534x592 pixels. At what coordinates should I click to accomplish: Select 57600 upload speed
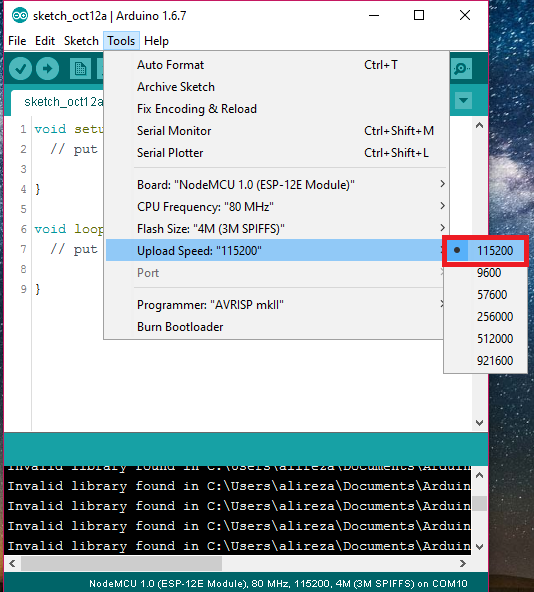(486, 294)
